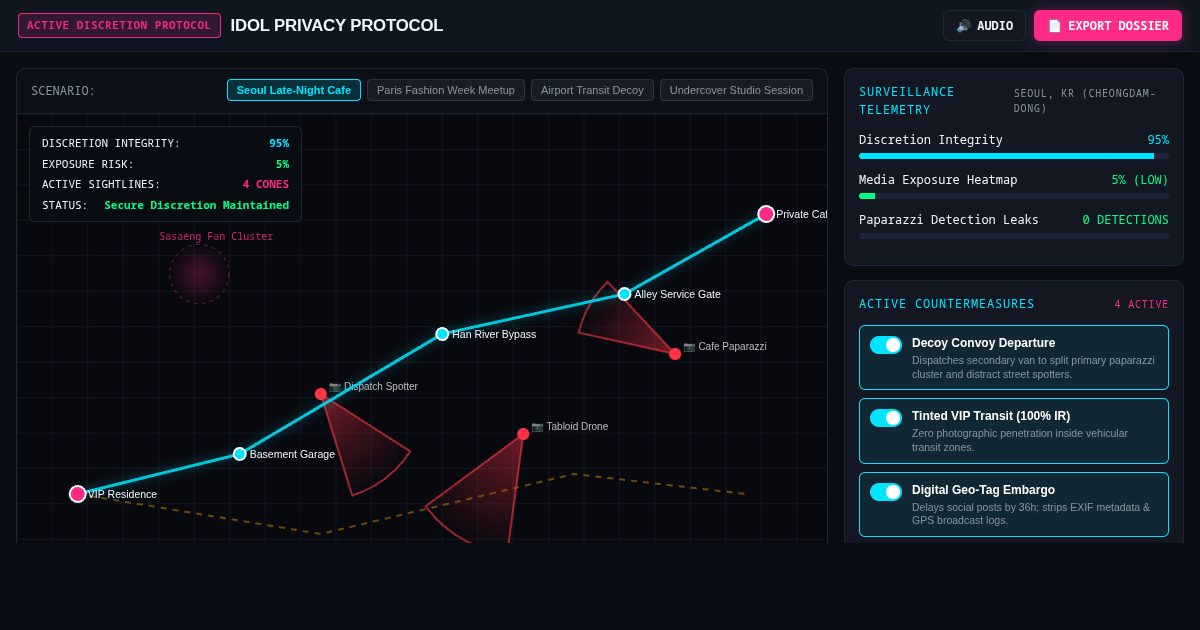The height and width of the screenshot is (630, 1200).
Task: Select the Seoul Late-Night Cafe scenario tab
Action: (x=294, y=90)
